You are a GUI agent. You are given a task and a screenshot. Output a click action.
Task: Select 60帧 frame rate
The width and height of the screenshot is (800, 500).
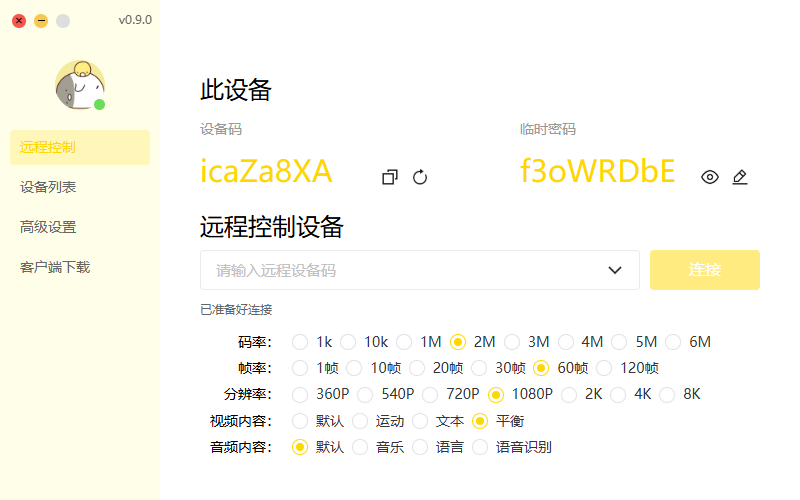[x=541, y=368]
